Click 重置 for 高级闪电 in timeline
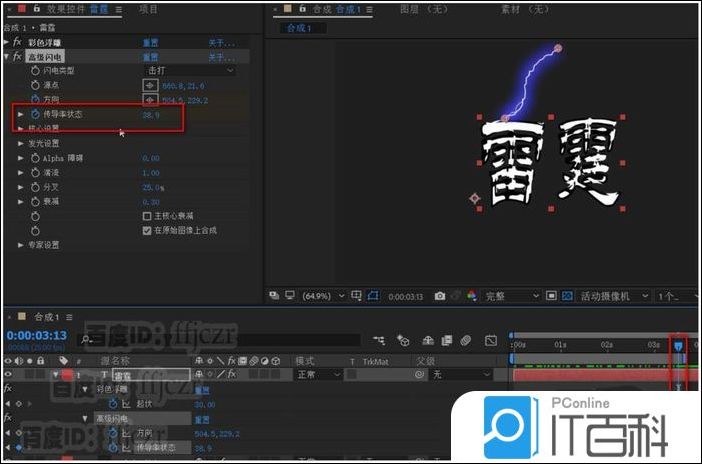Viewport: 702px width, 464px height. pyautogui.click(x=202, y=419)
